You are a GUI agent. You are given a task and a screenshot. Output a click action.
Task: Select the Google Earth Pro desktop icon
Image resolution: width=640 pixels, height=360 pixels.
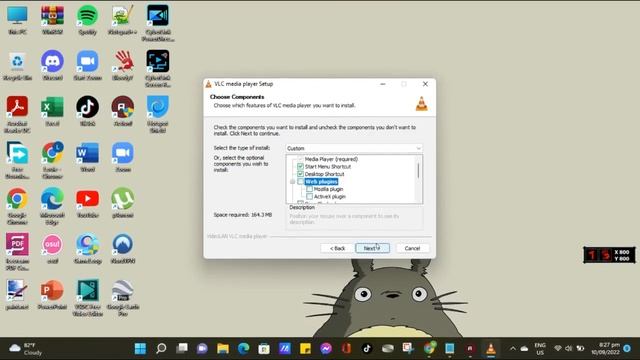click(x=122, y=298)
